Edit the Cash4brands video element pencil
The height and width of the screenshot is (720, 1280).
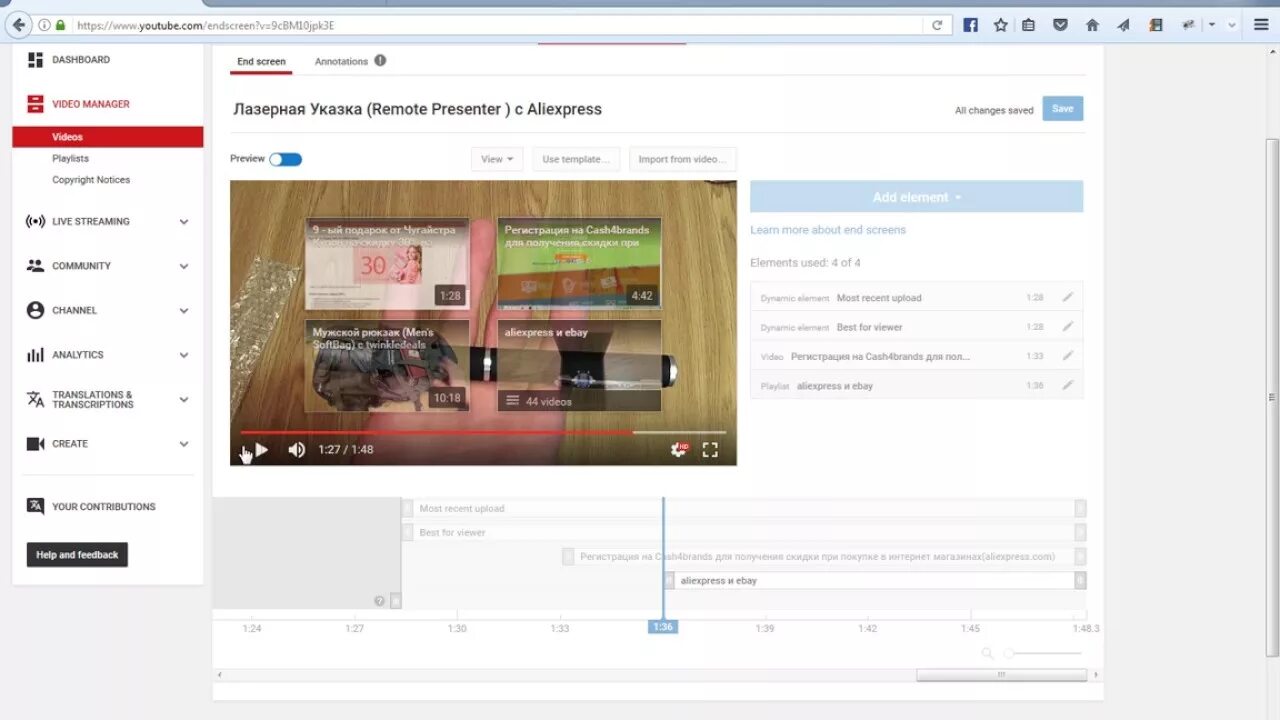(x=1067, y=355)
